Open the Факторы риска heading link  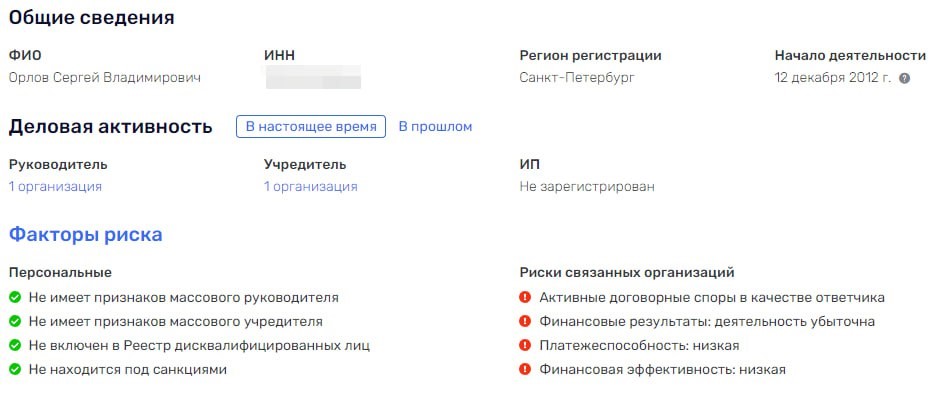point(85,234)
